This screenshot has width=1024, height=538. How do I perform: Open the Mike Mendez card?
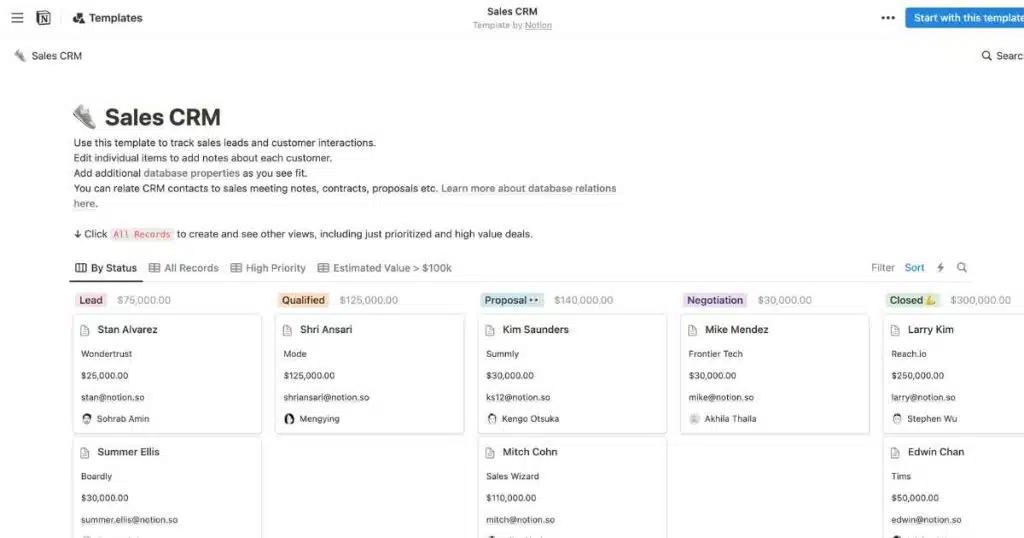(775, 373)
